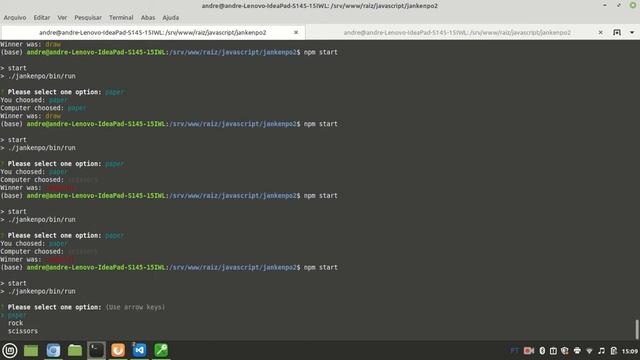Maximize the terminal window
This screenshot has height=360, width=640.
619,5
